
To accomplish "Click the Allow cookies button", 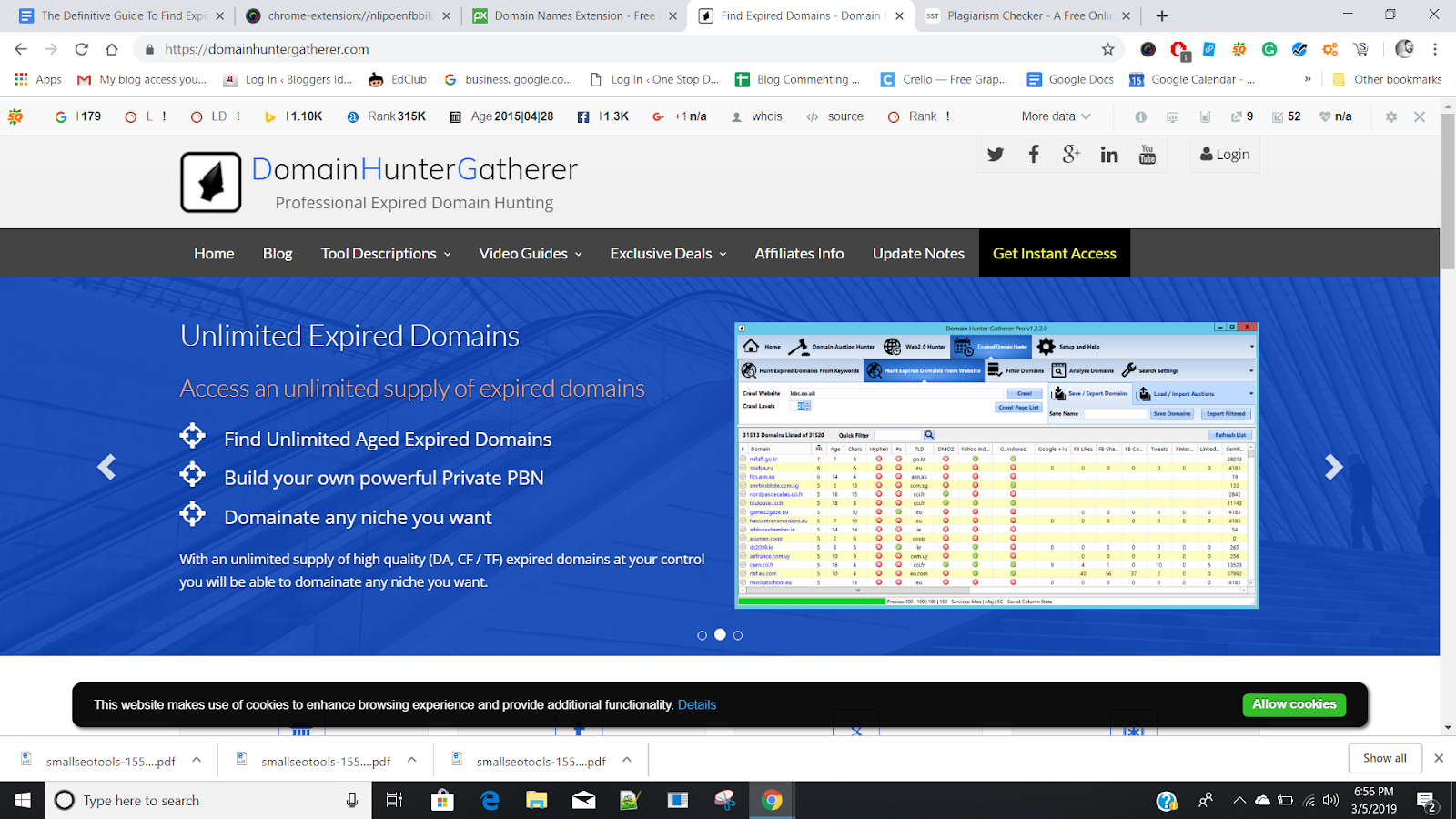I will point(1294,704).
